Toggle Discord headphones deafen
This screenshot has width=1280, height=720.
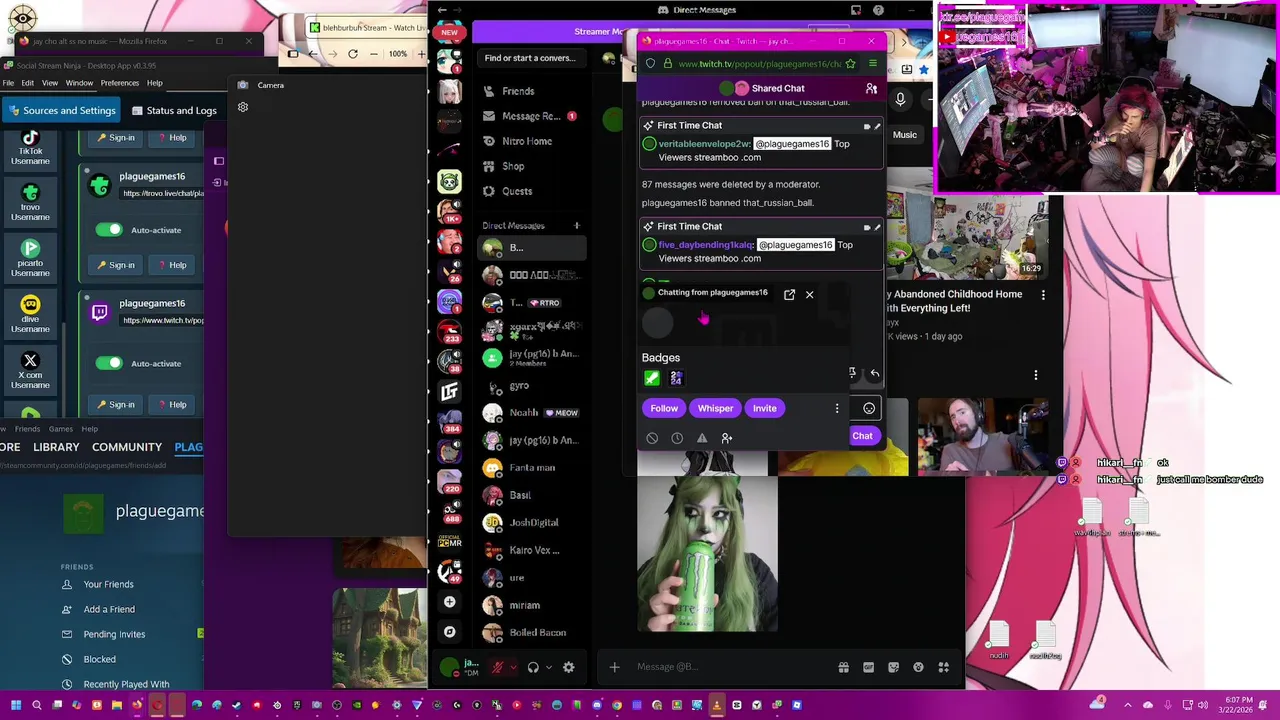point(533,667)
